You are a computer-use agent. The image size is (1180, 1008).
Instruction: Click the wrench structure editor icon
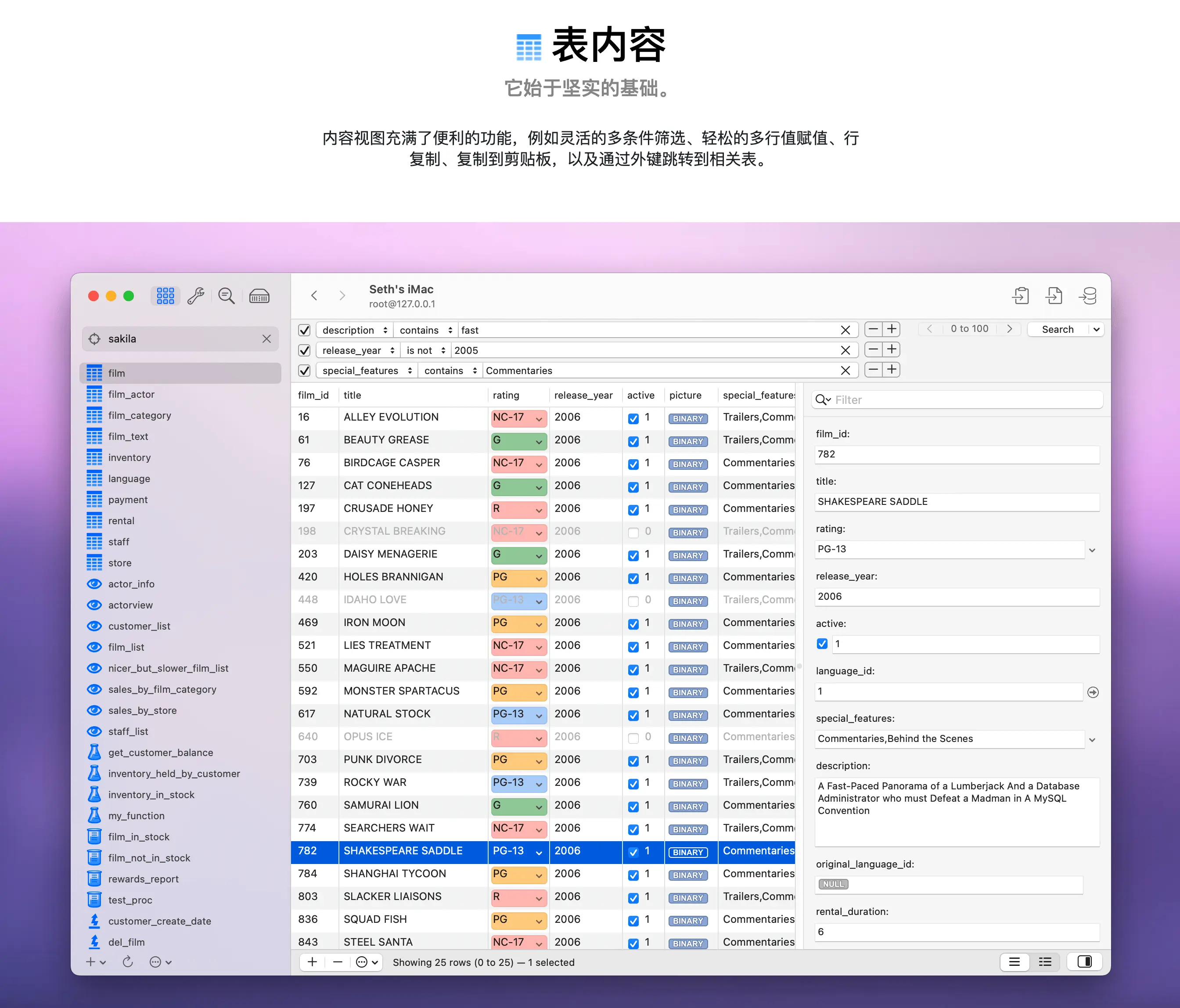pos(196,296)
